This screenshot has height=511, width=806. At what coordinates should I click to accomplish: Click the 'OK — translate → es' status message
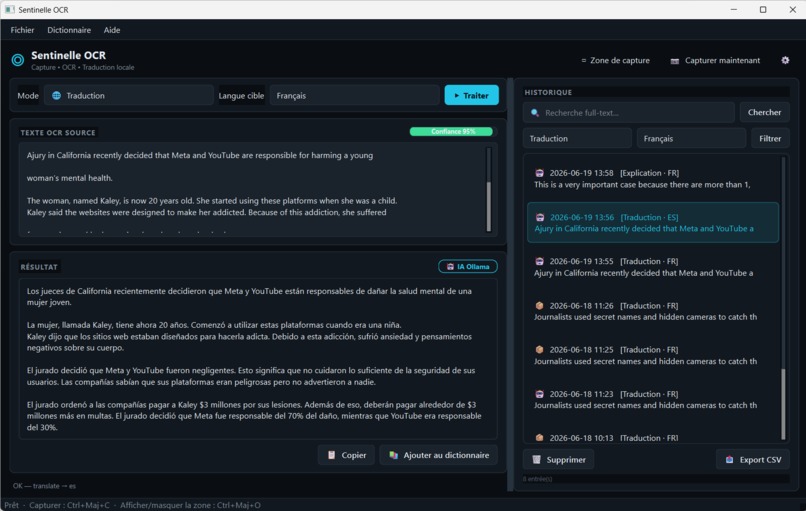pyautogui.click(x=44, y=486)
